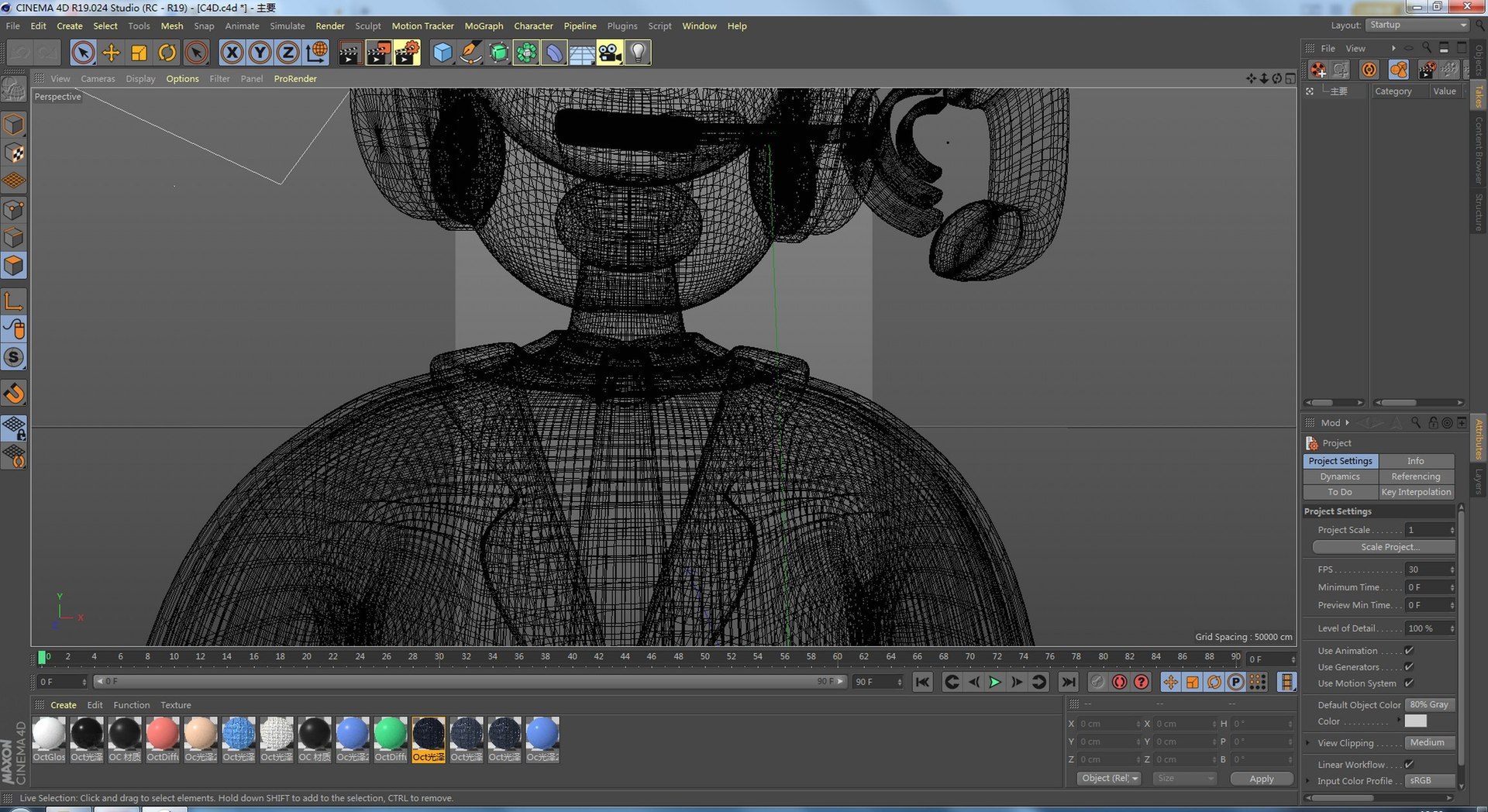Click the Scale Project... button
Viewport: 1488px width, 812px height.
[1384, 547]
